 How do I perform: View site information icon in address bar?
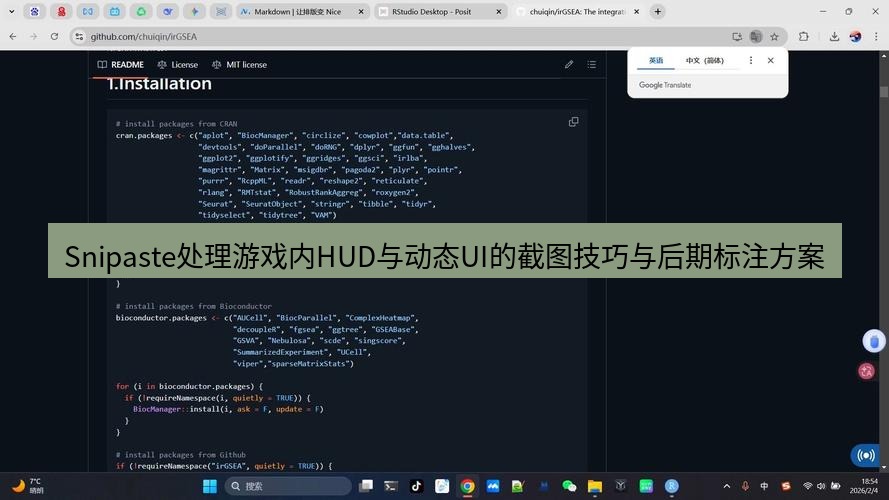(x=79, y=36)
